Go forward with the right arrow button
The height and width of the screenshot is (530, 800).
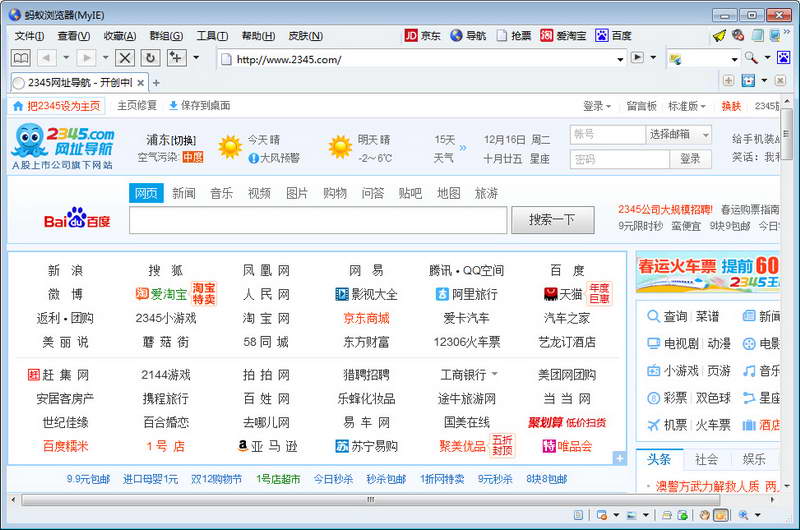(x=86, y=58)
